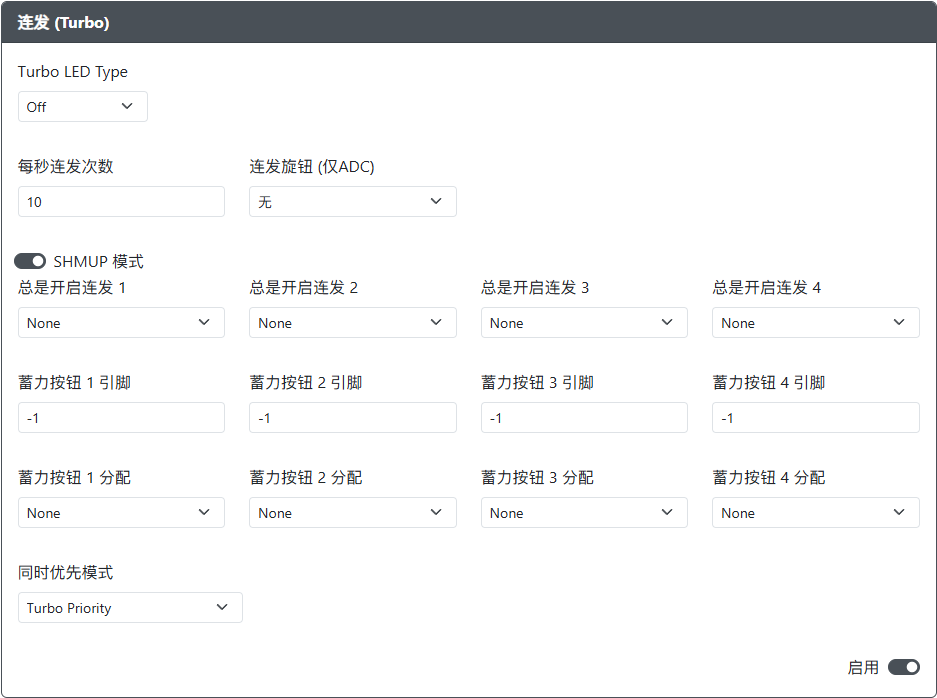Click the 连发 (Turbo) section header
The width and height of the screenshot is (937, 698).
coord(64,22)
